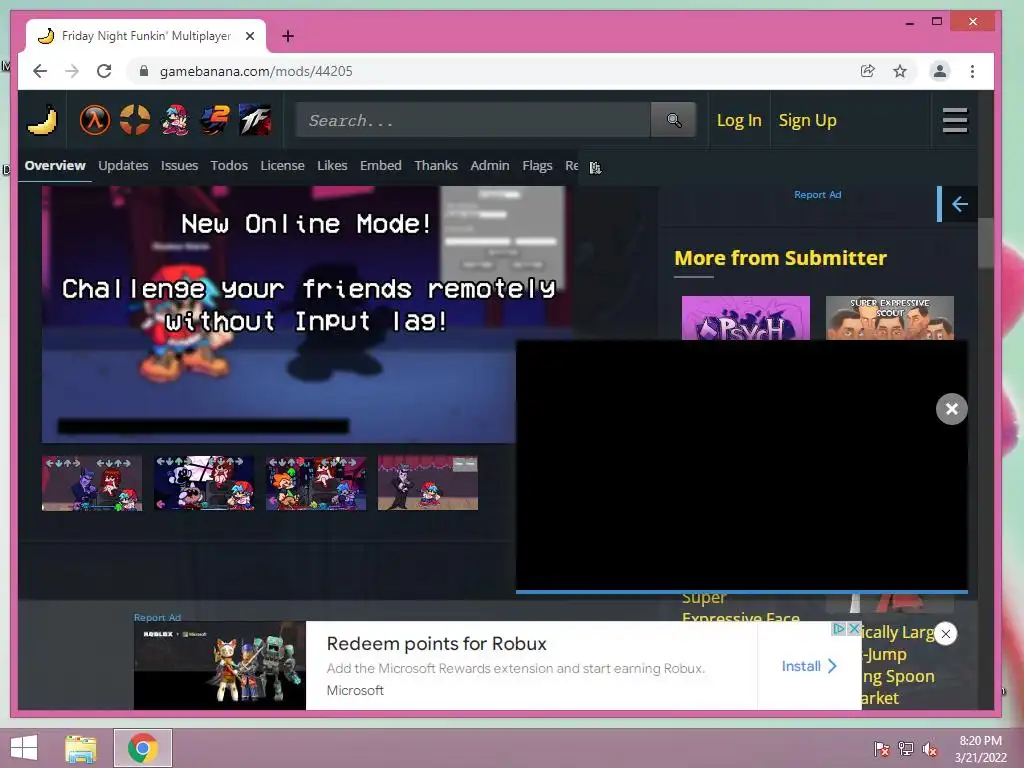Select the fourth screenshot thumbnail
Screen dimensions: 1024x768
tap(428, 483)
